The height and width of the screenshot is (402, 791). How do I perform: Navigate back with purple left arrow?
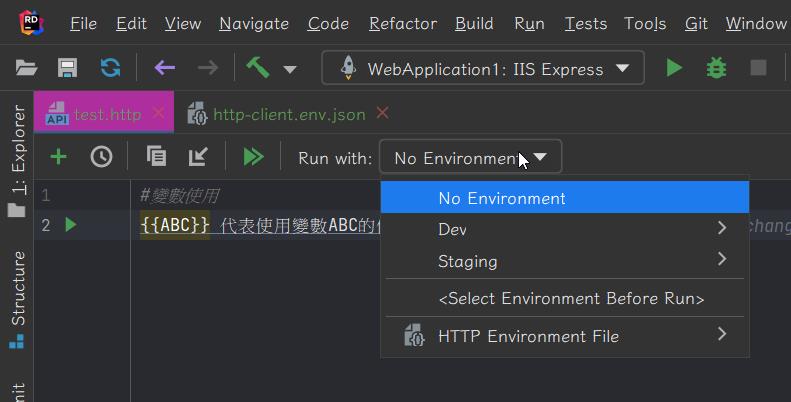(164, 68)
